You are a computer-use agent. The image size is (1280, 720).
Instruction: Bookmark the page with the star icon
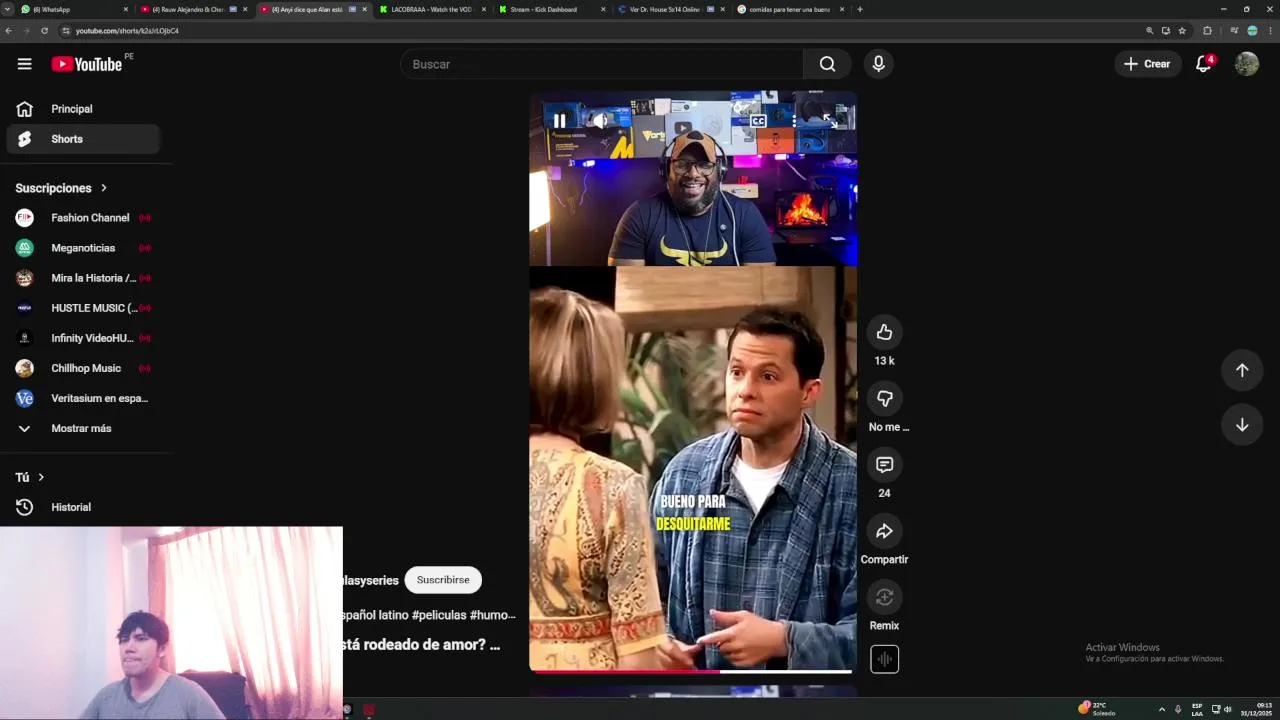(1182, 31)
